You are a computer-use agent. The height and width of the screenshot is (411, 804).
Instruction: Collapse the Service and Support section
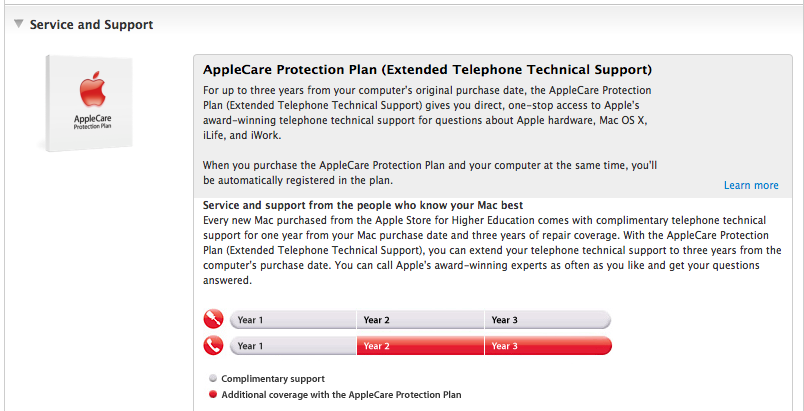point(18,24)
